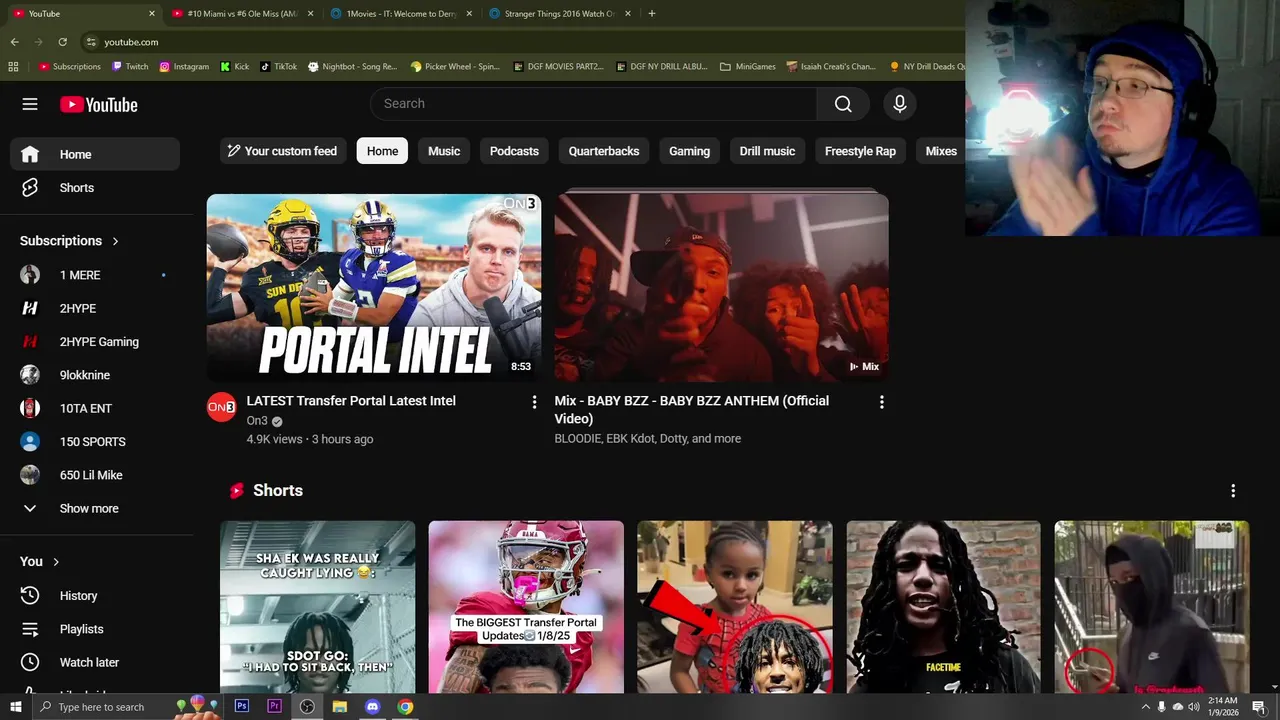Select the Gaming filter chip

(689, 151)
